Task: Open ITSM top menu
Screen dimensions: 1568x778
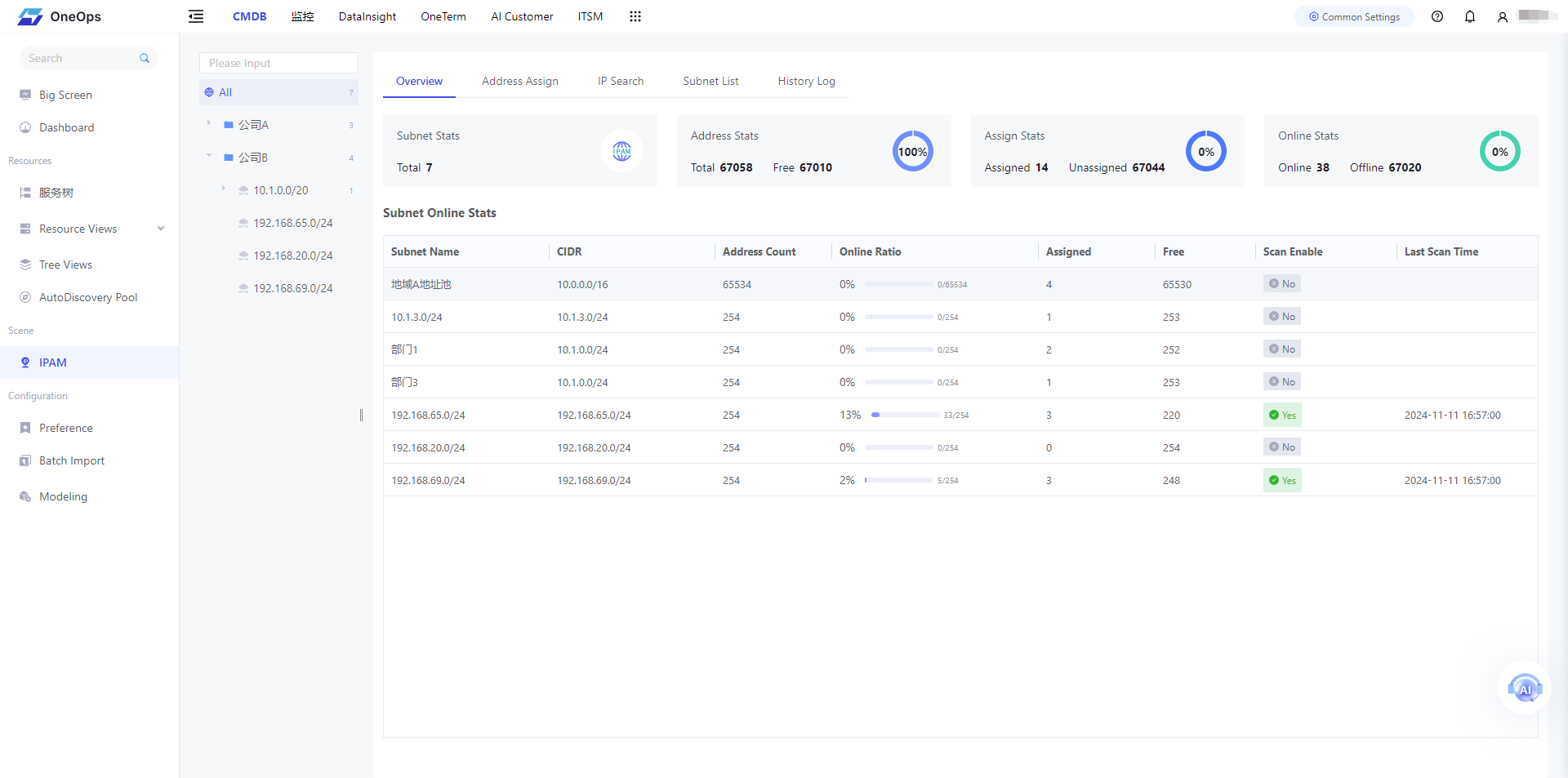Action: 590,16
